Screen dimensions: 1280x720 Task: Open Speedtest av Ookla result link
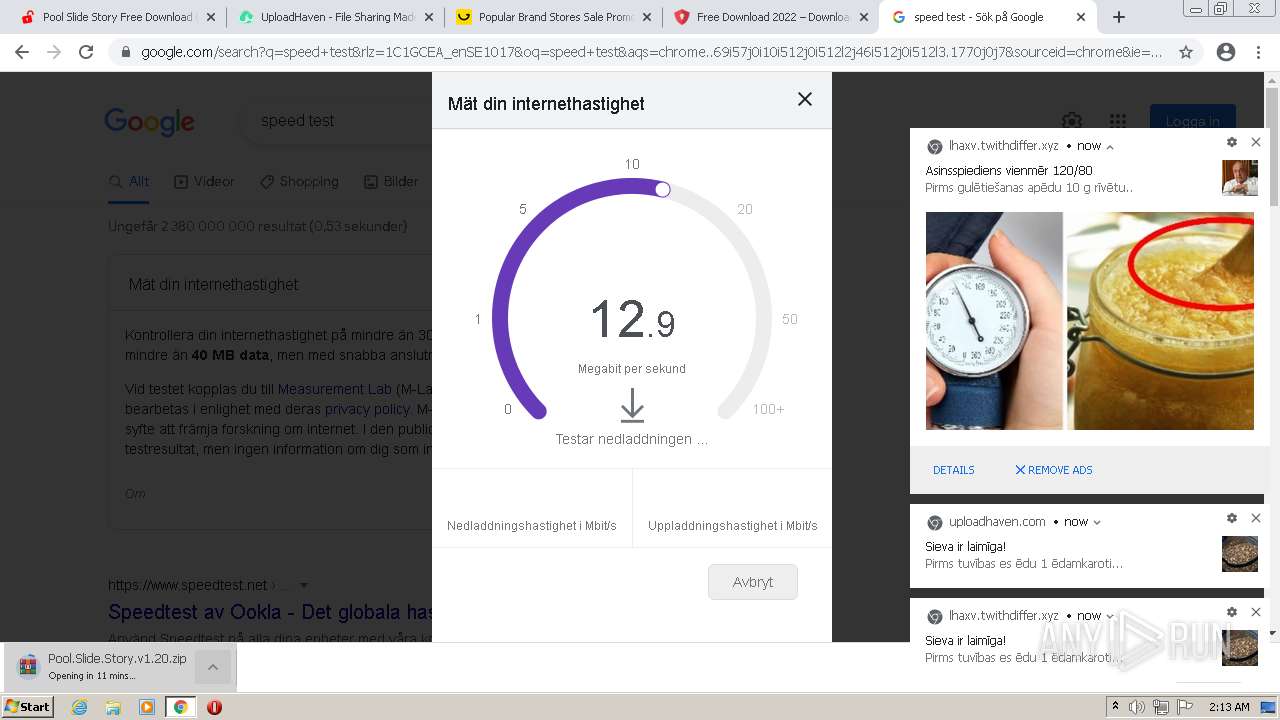click(270, 612)
